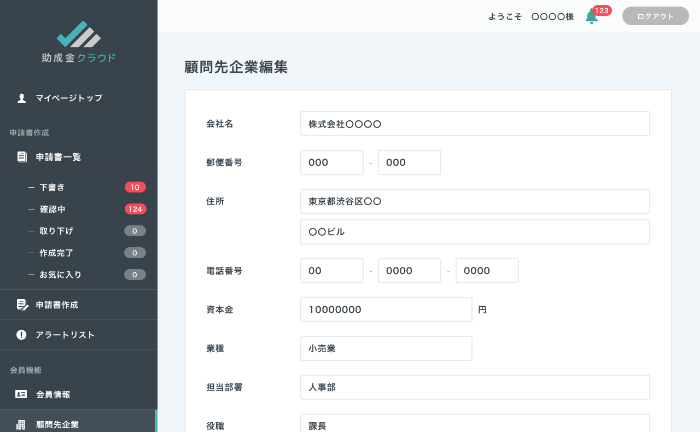Click the アラートリスト exclamation icon
This screenshot has height=432, width=700.
tap(21, 334)
